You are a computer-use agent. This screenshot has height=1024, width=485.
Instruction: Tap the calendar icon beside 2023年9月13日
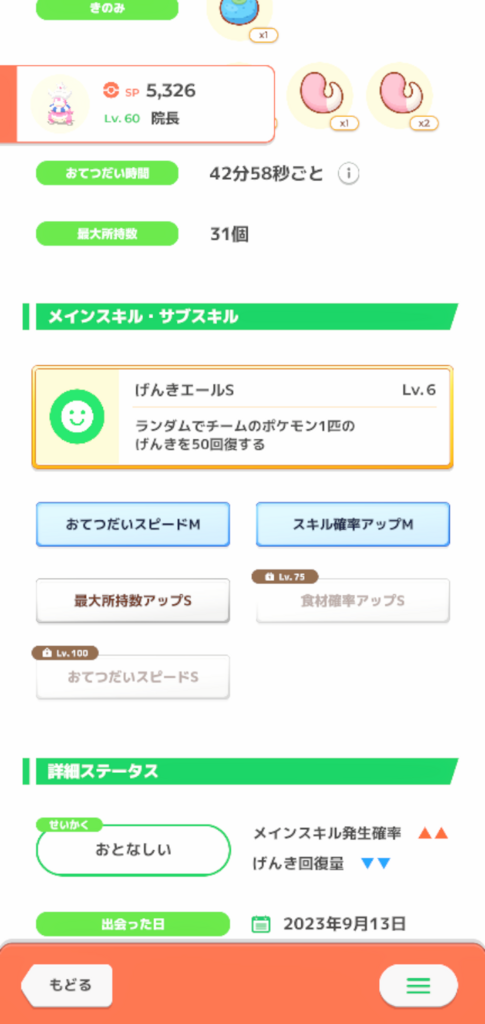261,924
